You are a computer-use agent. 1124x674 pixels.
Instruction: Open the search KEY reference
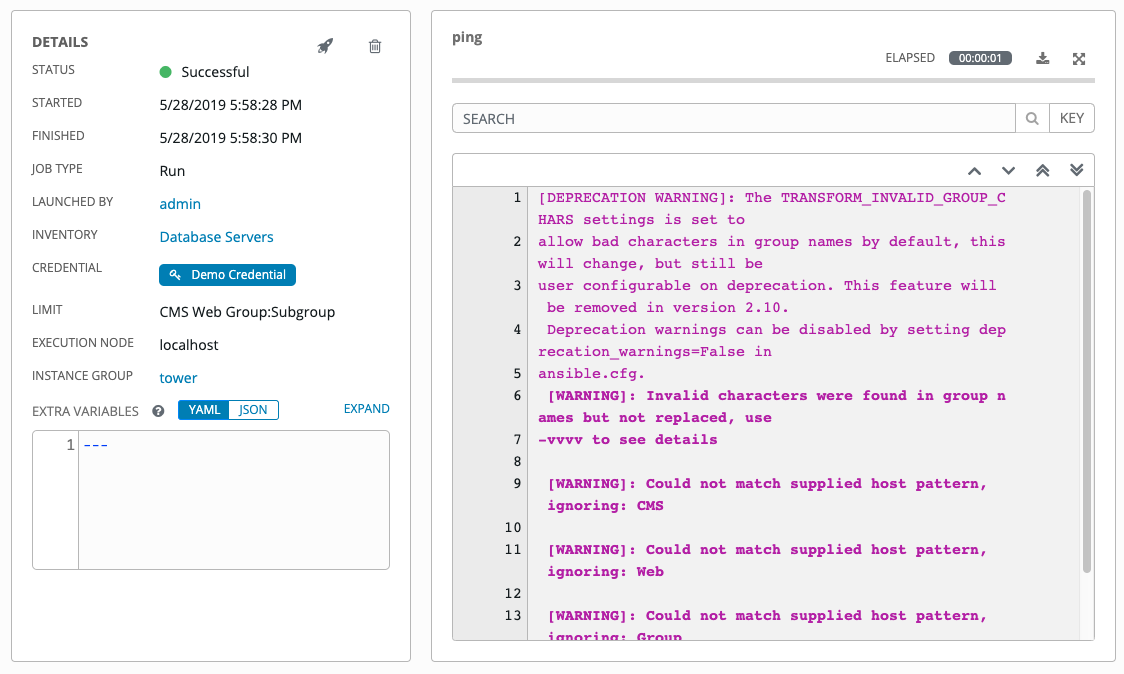[1071, 119]
